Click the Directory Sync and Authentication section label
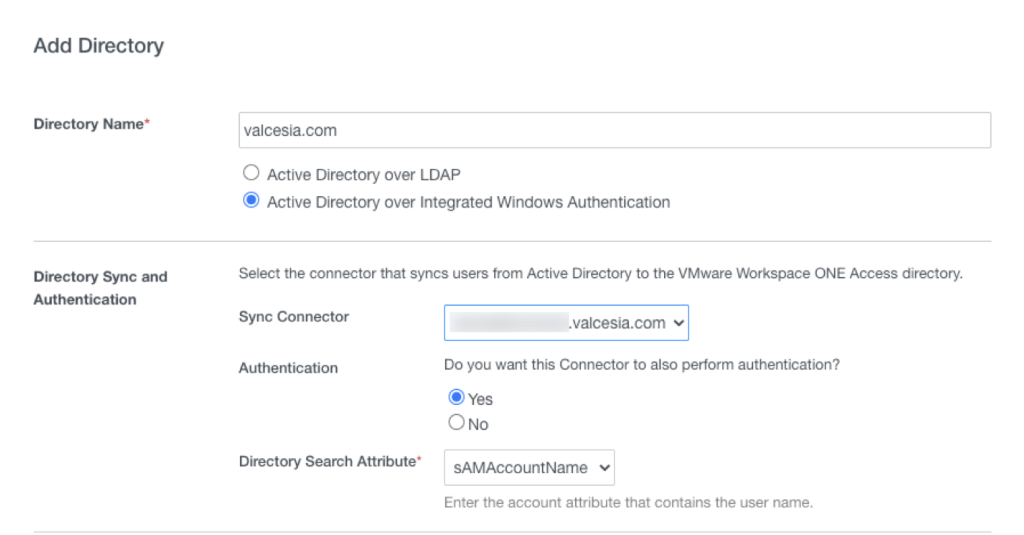 100,288
